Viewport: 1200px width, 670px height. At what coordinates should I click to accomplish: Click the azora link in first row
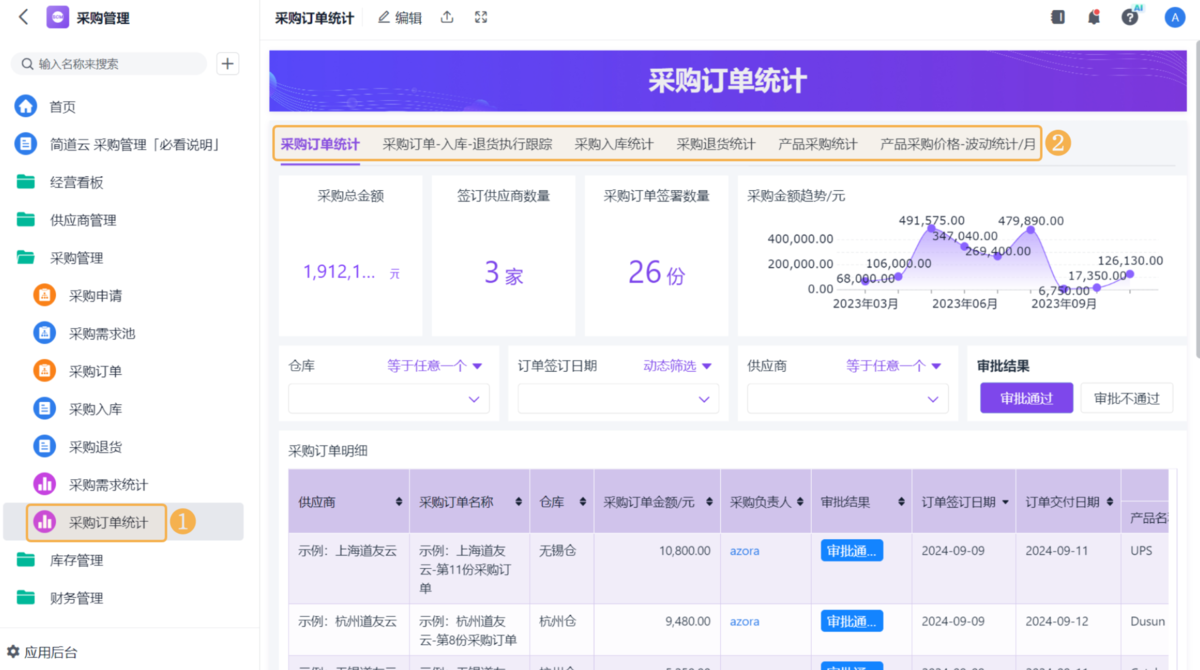[x=744, y=550]
